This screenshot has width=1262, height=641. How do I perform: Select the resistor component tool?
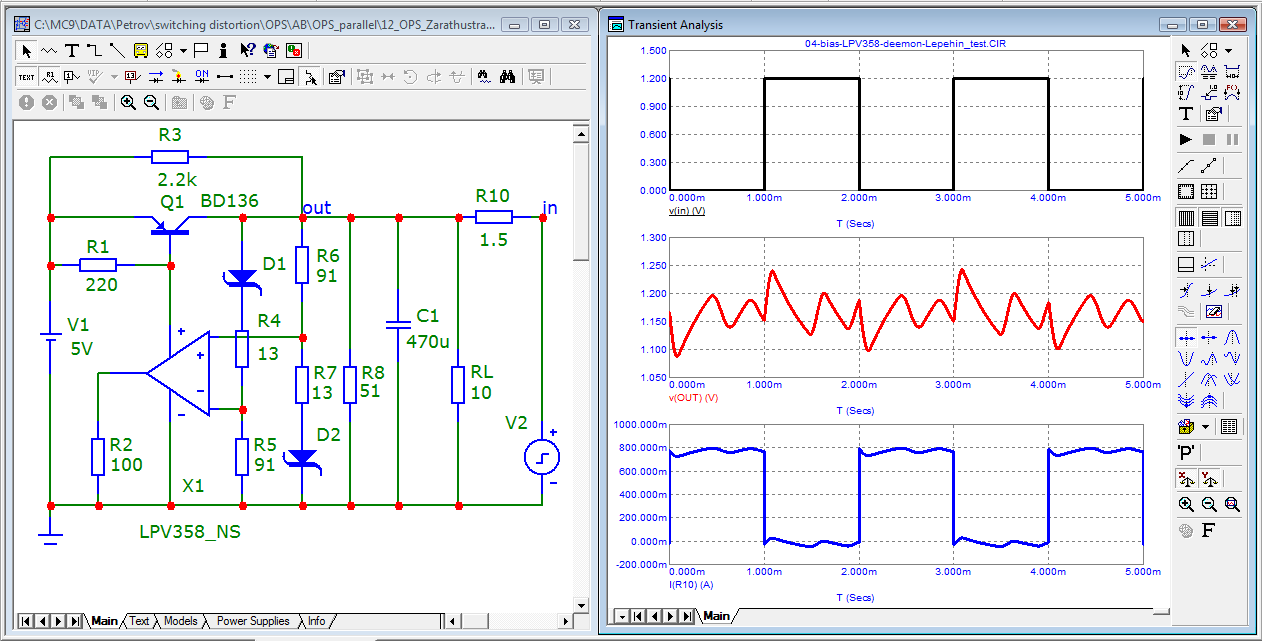point(49,51)
